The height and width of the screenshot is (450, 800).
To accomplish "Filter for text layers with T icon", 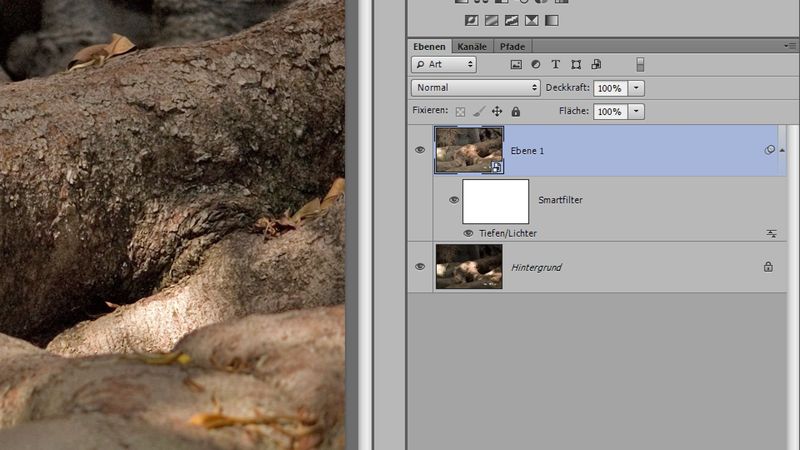I will click(556, 64).
